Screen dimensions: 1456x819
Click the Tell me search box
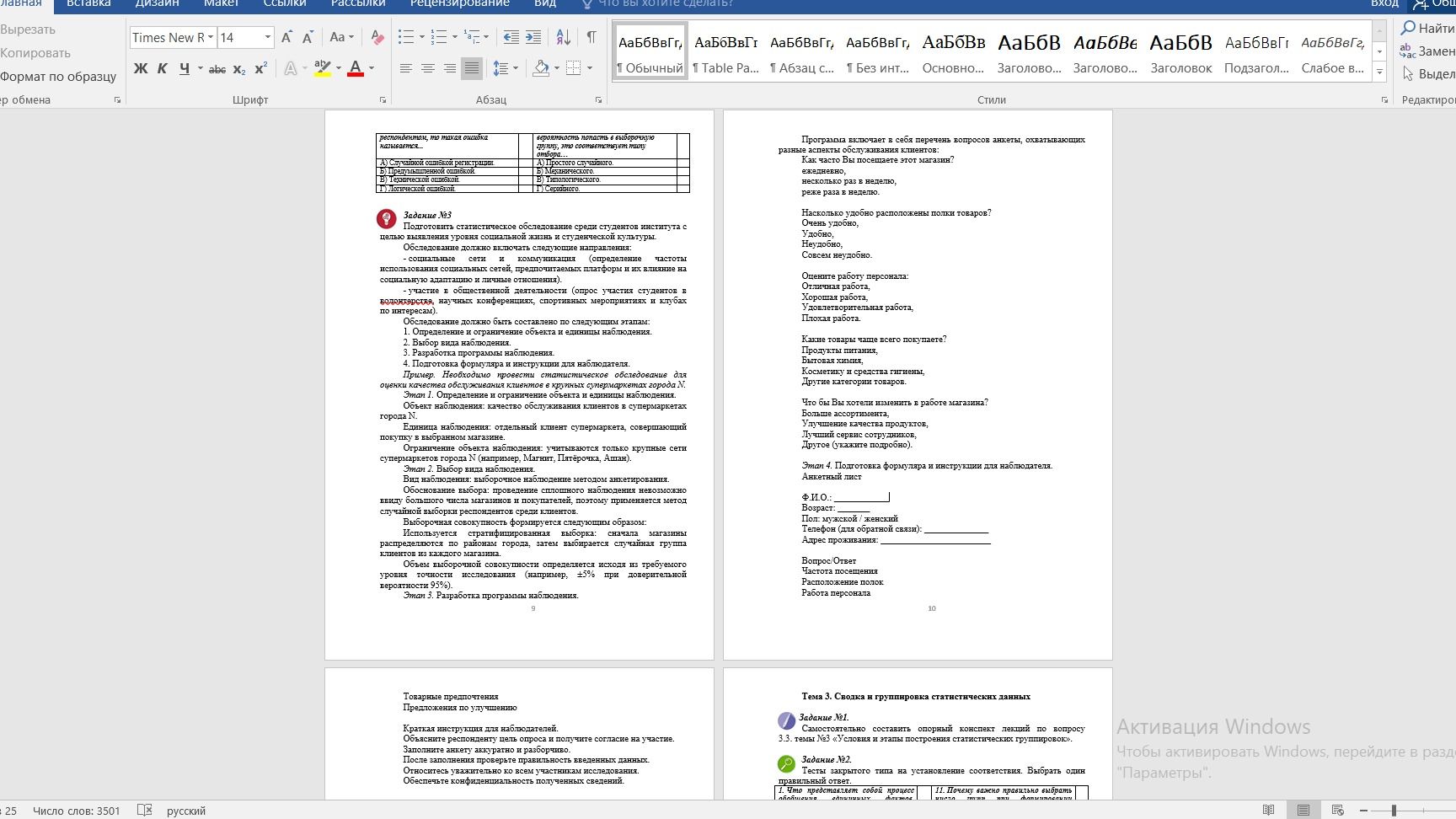click(657, 4)
